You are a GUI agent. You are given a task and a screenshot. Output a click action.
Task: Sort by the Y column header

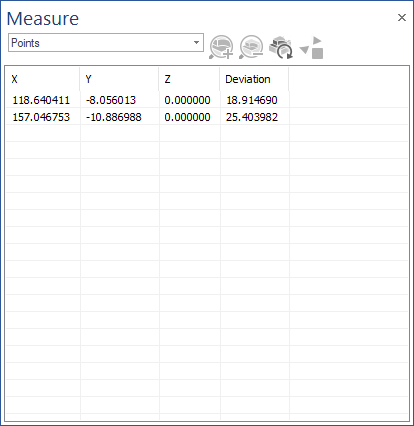click(x=119, y=79)
